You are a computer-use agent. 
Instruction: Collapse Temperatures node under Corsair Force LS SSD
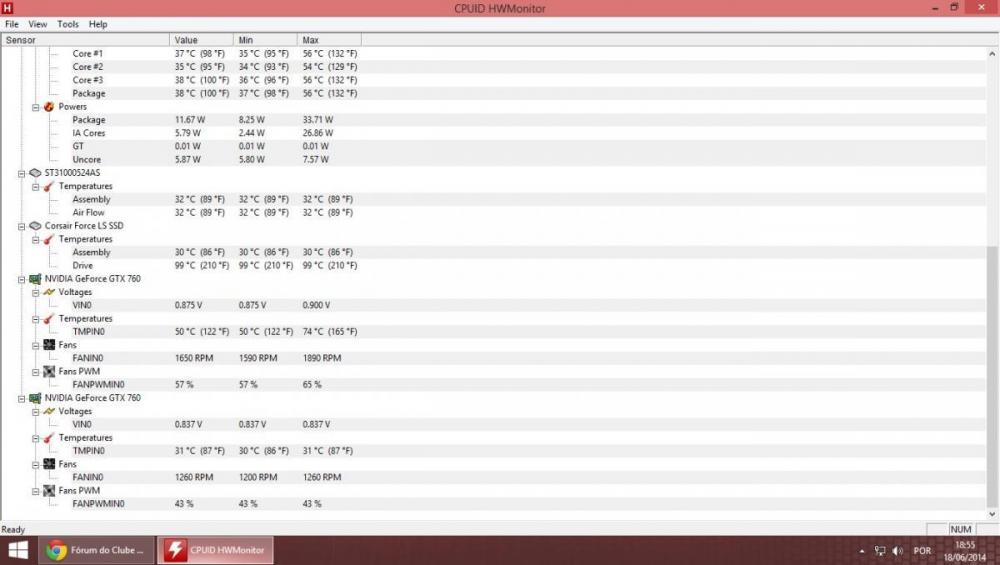click(x=35, y=239)
